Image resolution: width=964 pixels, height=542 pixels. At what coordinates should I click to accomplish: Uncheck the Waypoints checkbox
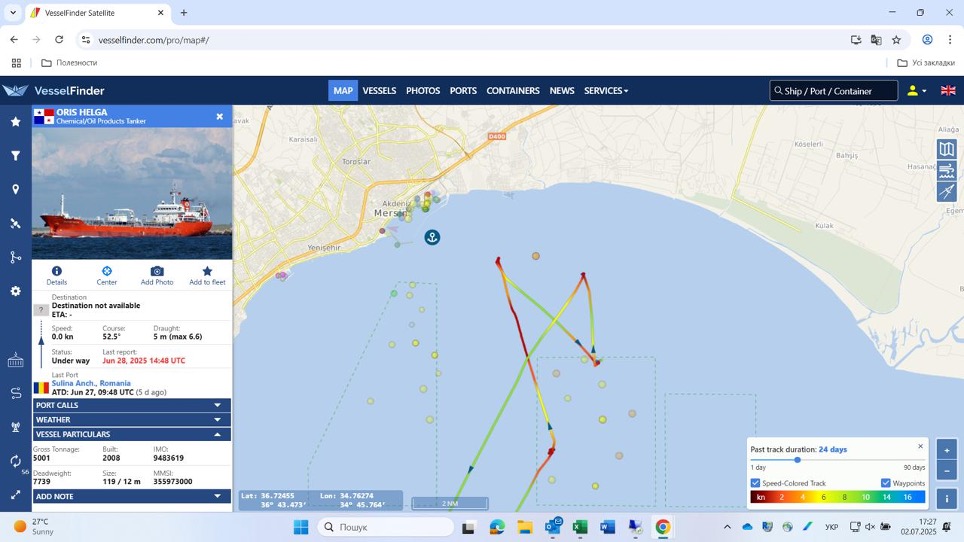click(885, 483)
